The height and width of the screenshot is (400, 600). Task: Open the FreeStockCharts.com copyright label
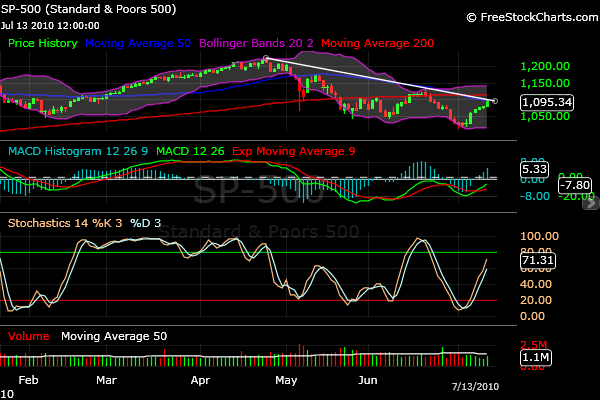532,18
